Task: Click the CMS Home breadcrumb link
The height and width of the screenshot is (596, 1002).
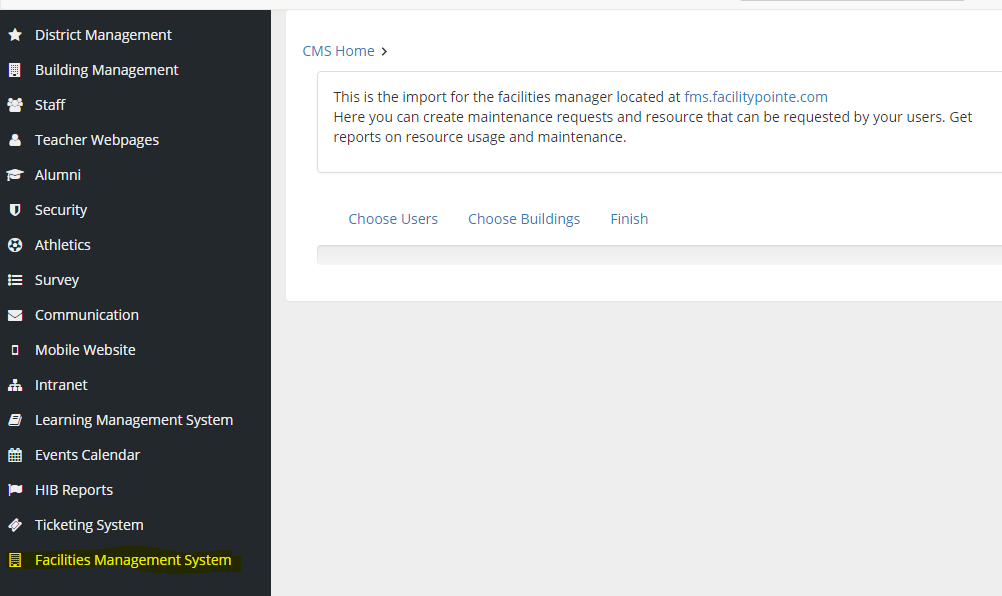Action: pos(339,51)
